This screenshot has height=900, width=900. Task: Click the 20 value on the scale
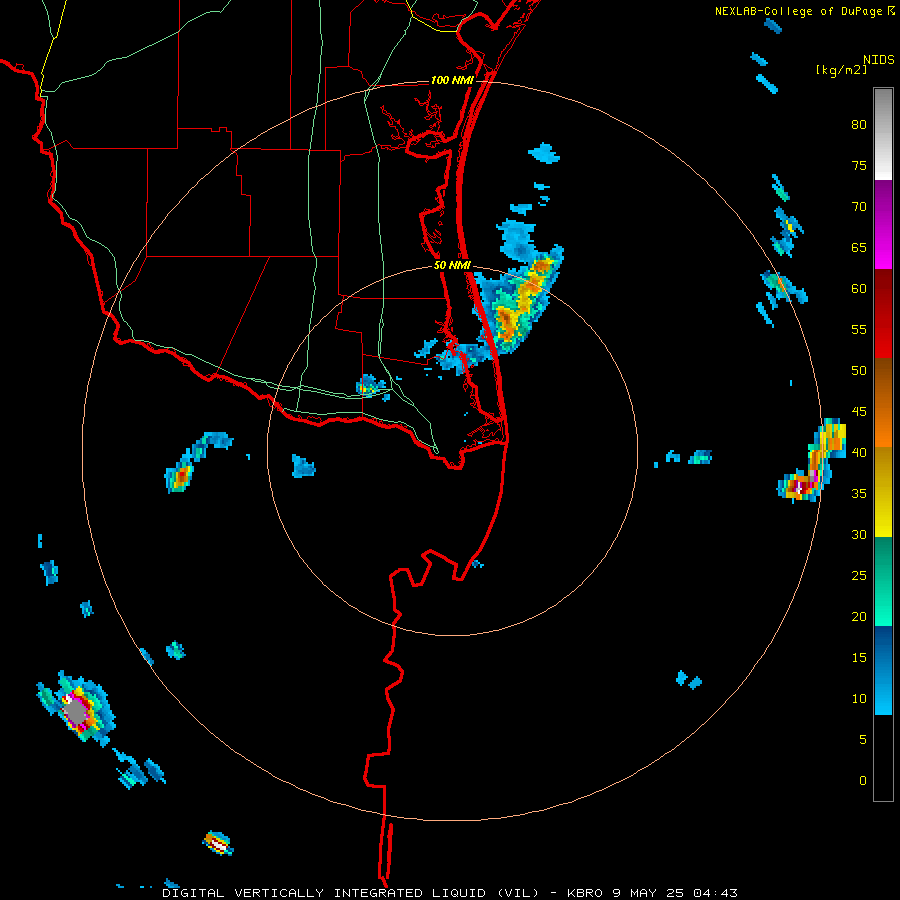pyautogui.click(x=859, y=616)
